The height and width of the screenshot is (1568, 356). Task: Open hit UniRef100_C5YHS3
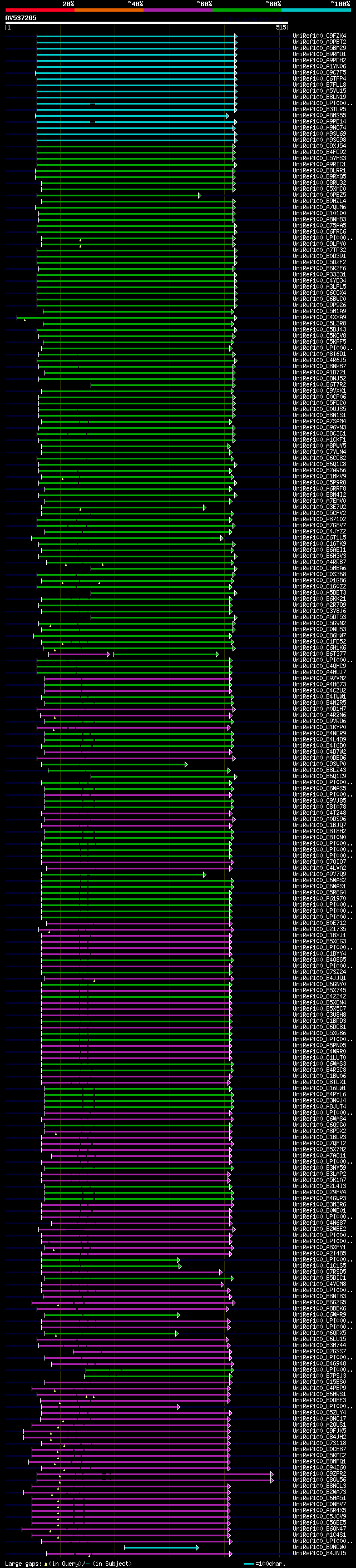pyautogui.click(x=319, y=159)
